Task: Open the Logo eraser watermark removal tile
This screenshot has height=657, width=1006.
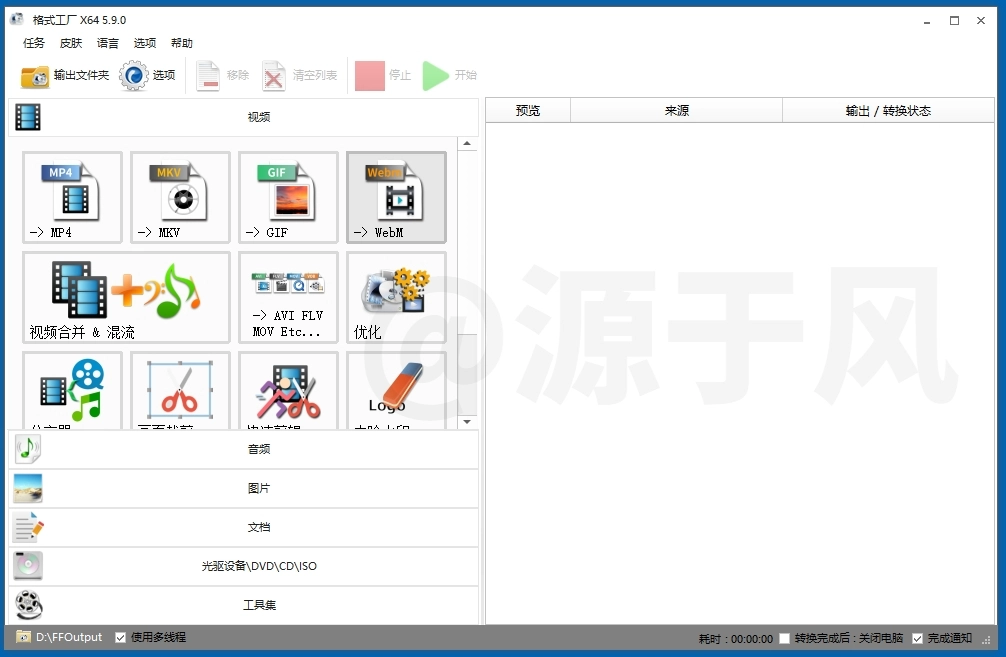Action: coord(396,391)
